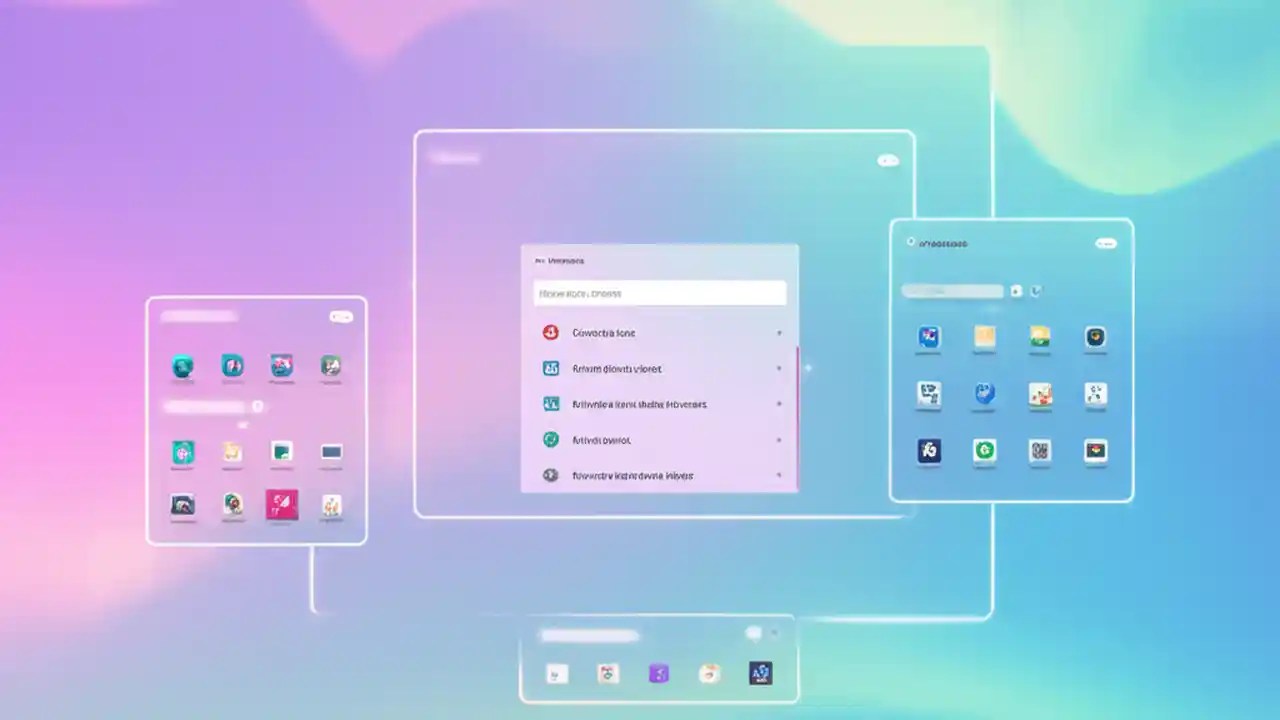This screenshot has width=1280, height=720.
Task: Toggle the circular control right of the dock search bar
Action: (x=753, y=633)
